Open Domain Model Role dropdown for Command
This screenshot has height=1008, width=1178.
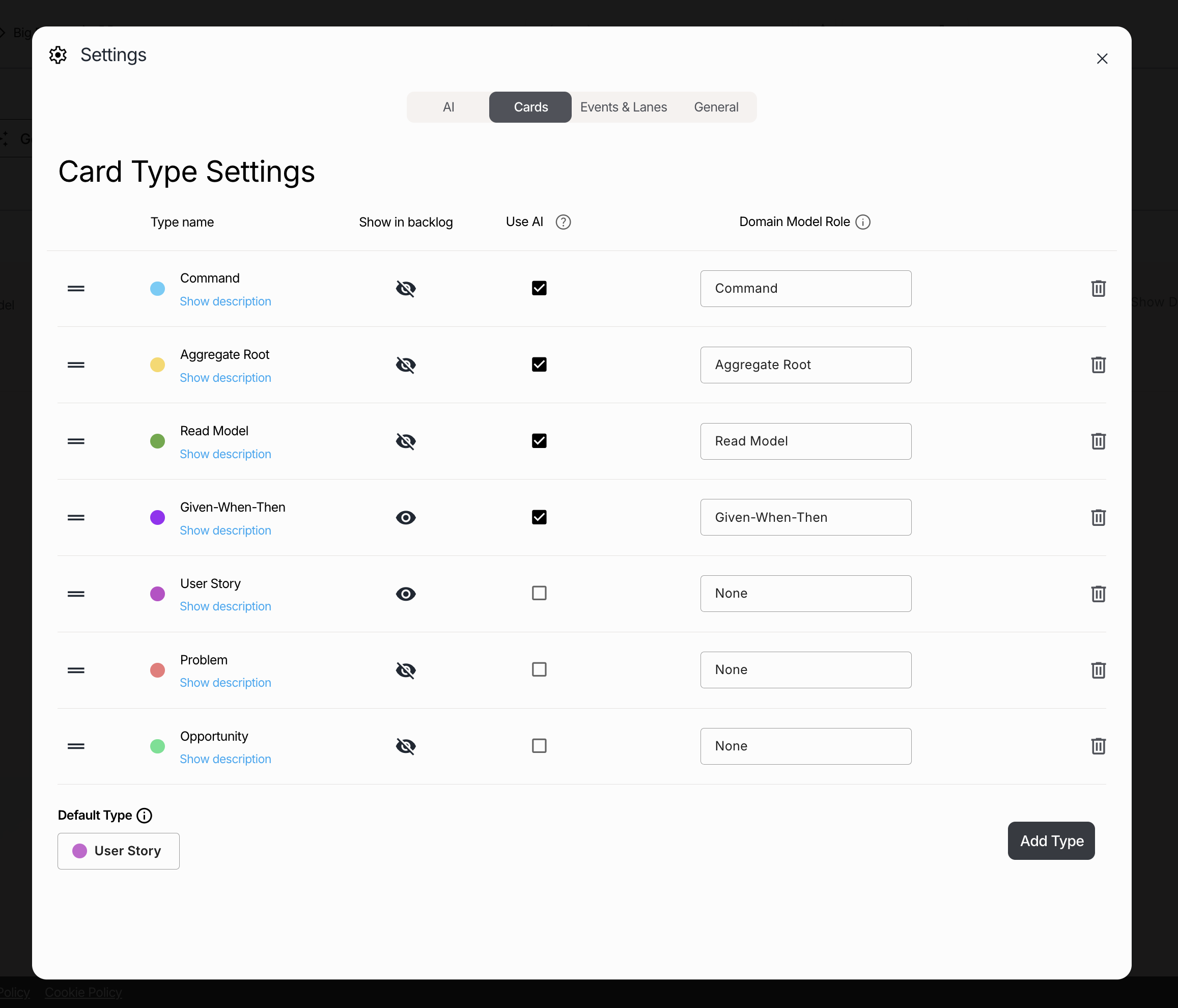tap(805, 289)
